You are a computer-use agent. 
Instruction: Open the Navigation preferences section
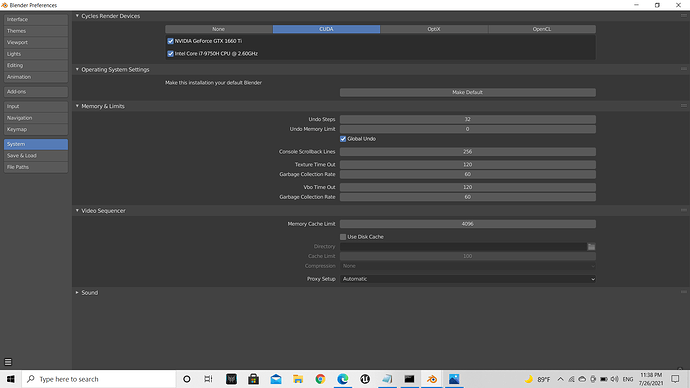[36, 118]
